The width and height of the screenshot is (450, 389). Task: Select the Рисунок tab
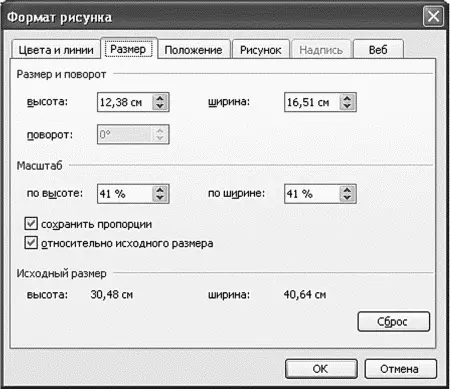pos(261,50)
